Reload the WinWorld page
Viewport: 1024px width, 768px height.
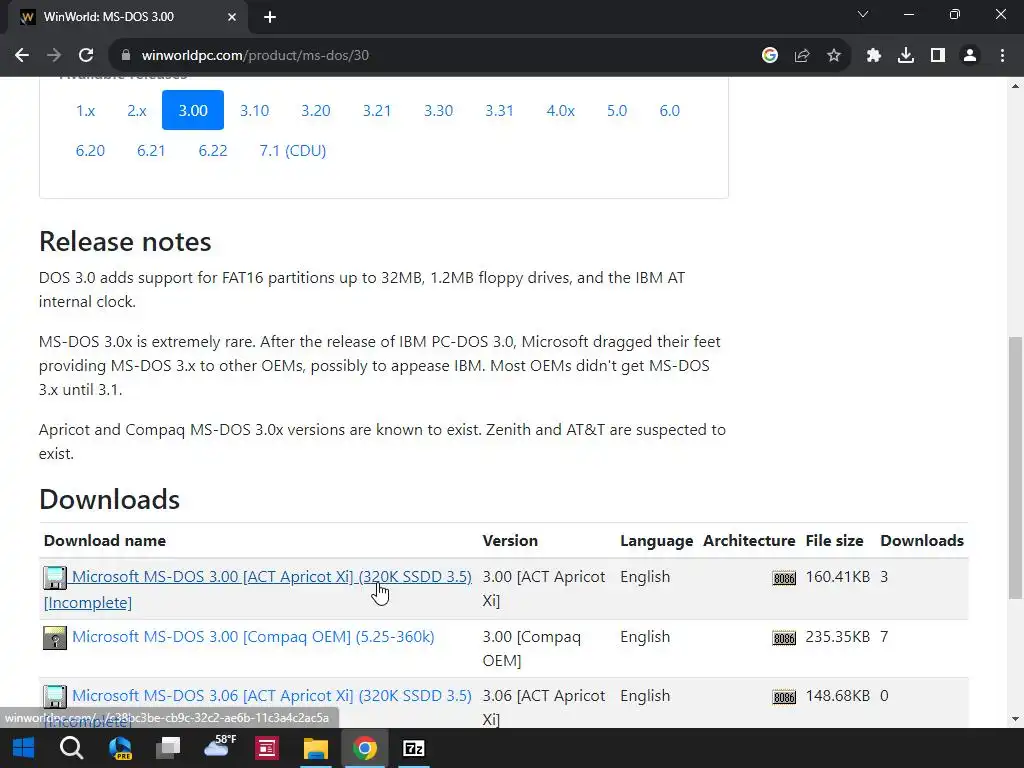point(86,56)
